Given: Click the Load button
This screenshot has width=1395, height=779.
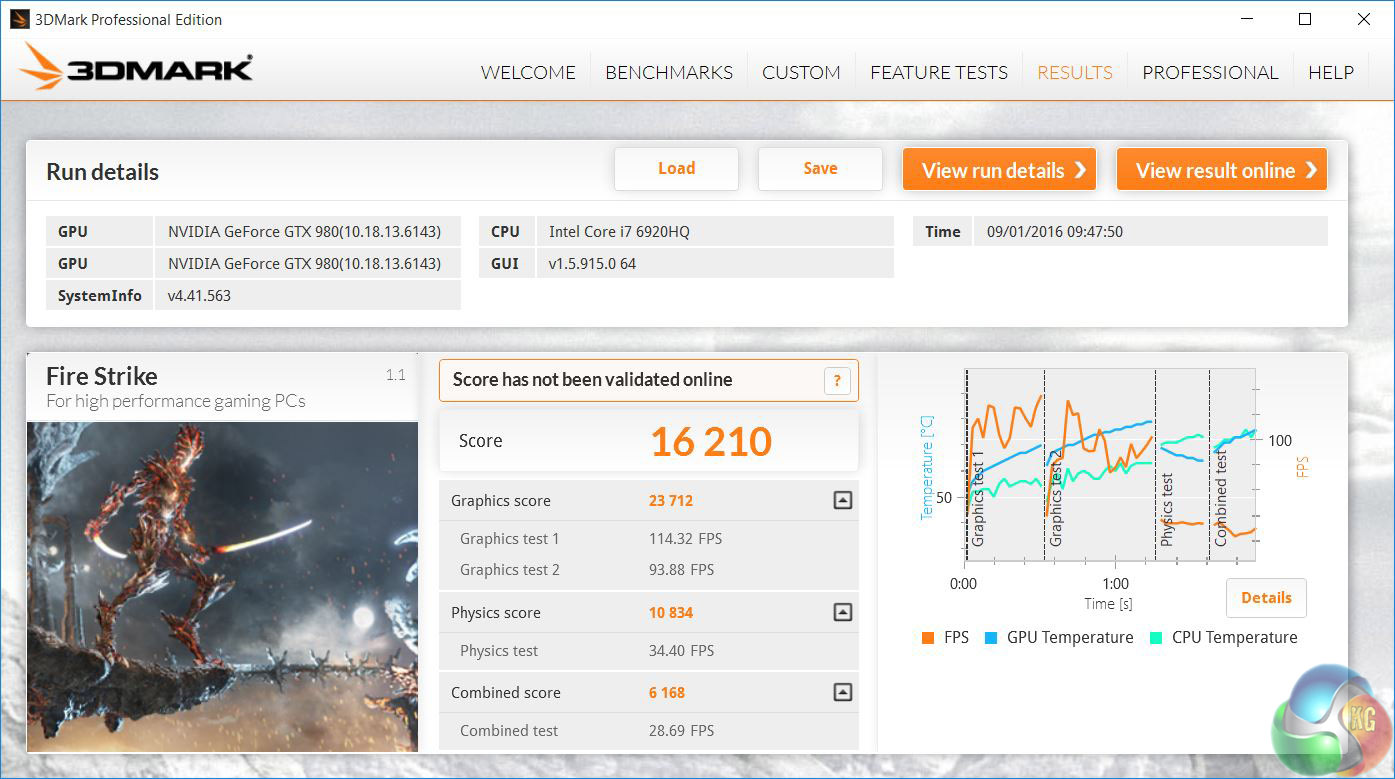Looking at the screenshot, I should tap(676, 169).
